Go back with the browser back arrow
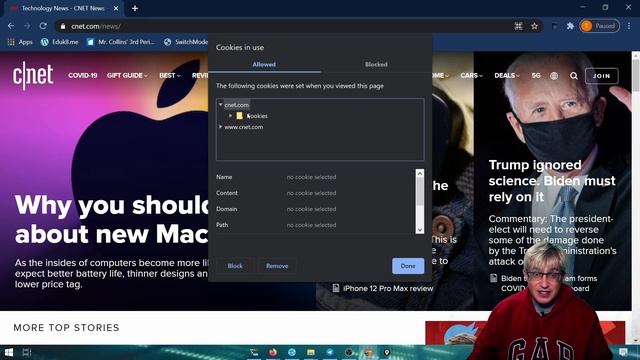 [x=11, y=26]
